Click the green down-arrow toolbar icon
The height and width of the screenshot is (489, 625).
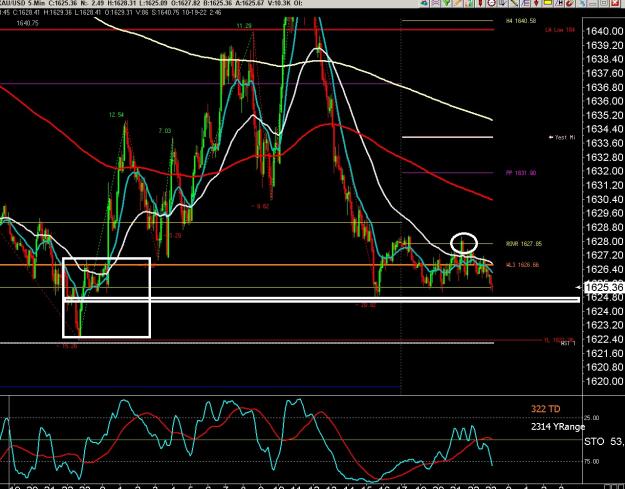446,3
